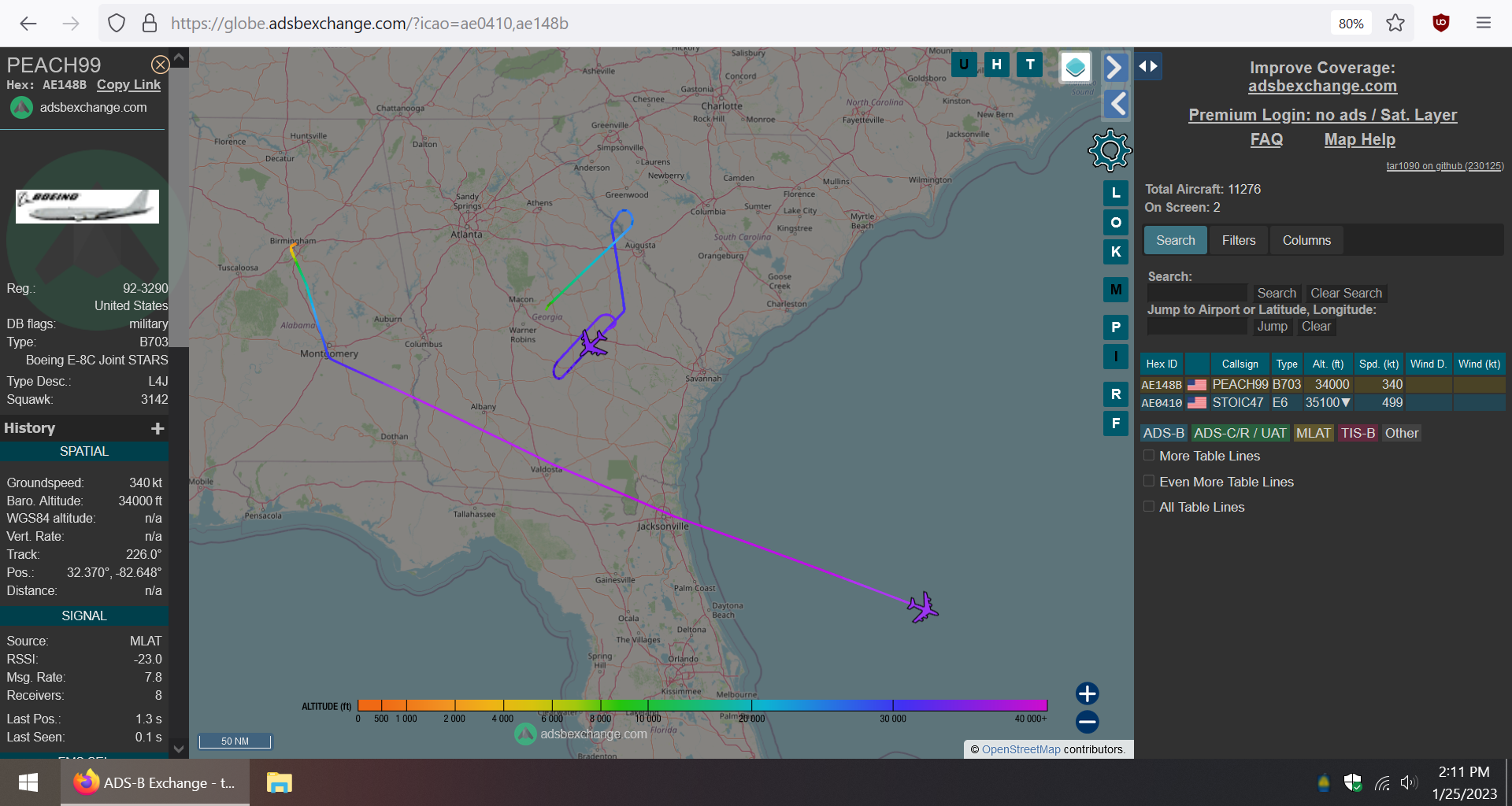Screen dimensions: 1512x806
Task: Click the Search button beside the search input
Action: click(1276, 293)
